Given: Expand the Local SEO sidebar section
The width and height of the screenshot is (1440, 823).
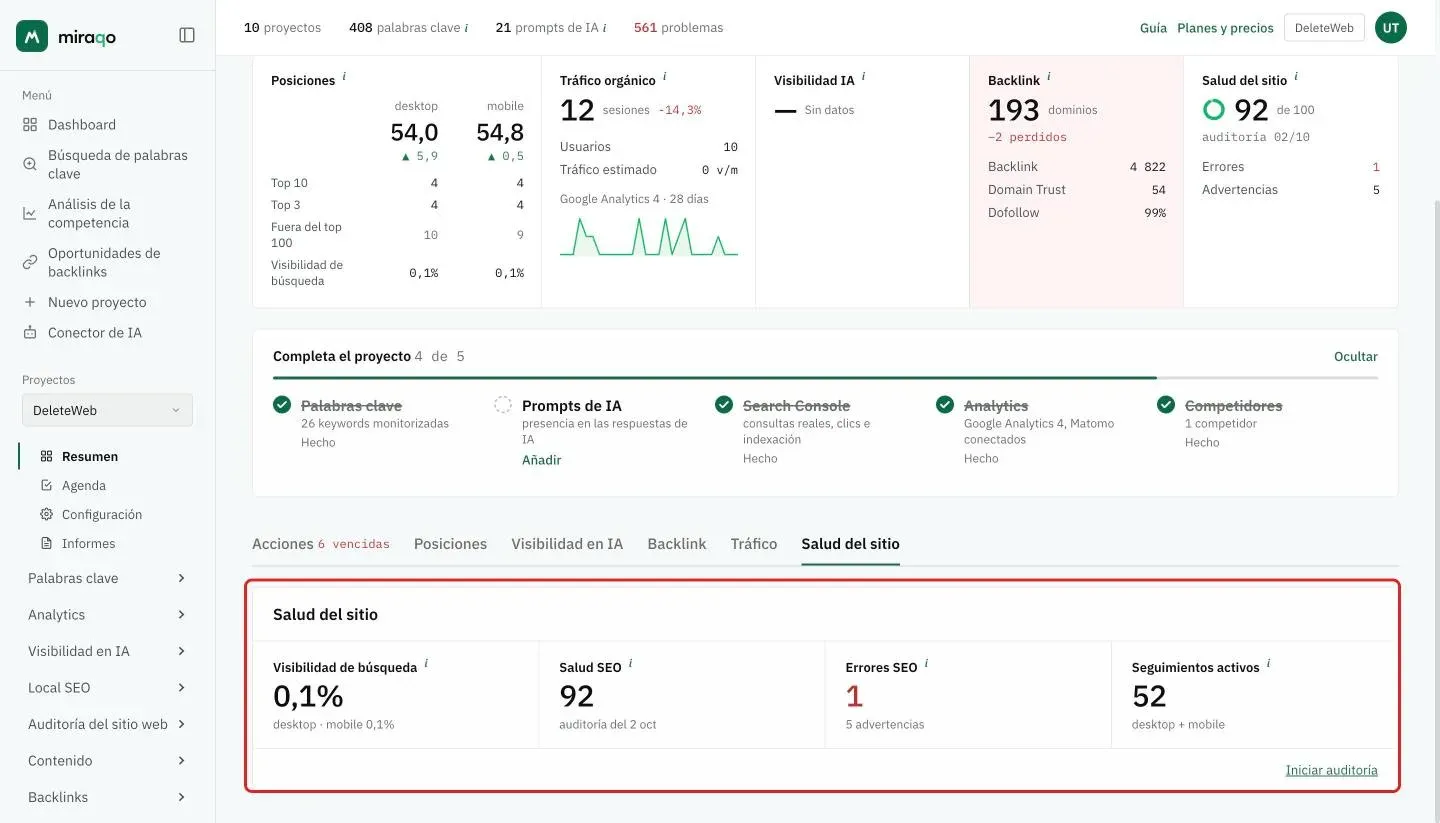Looking at the screenshot, I should [107, 688].
